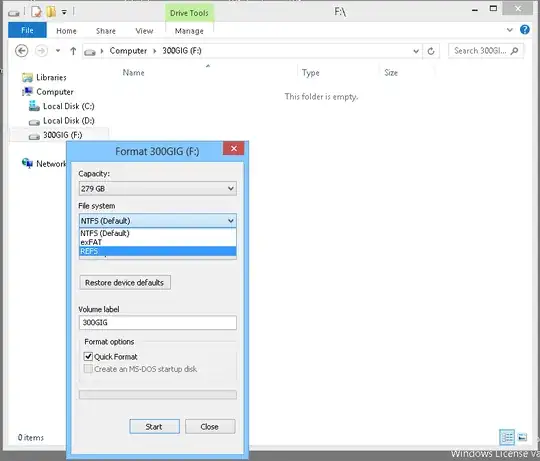
Task: Click Restore device defaults button
Action: coord(125,282)
